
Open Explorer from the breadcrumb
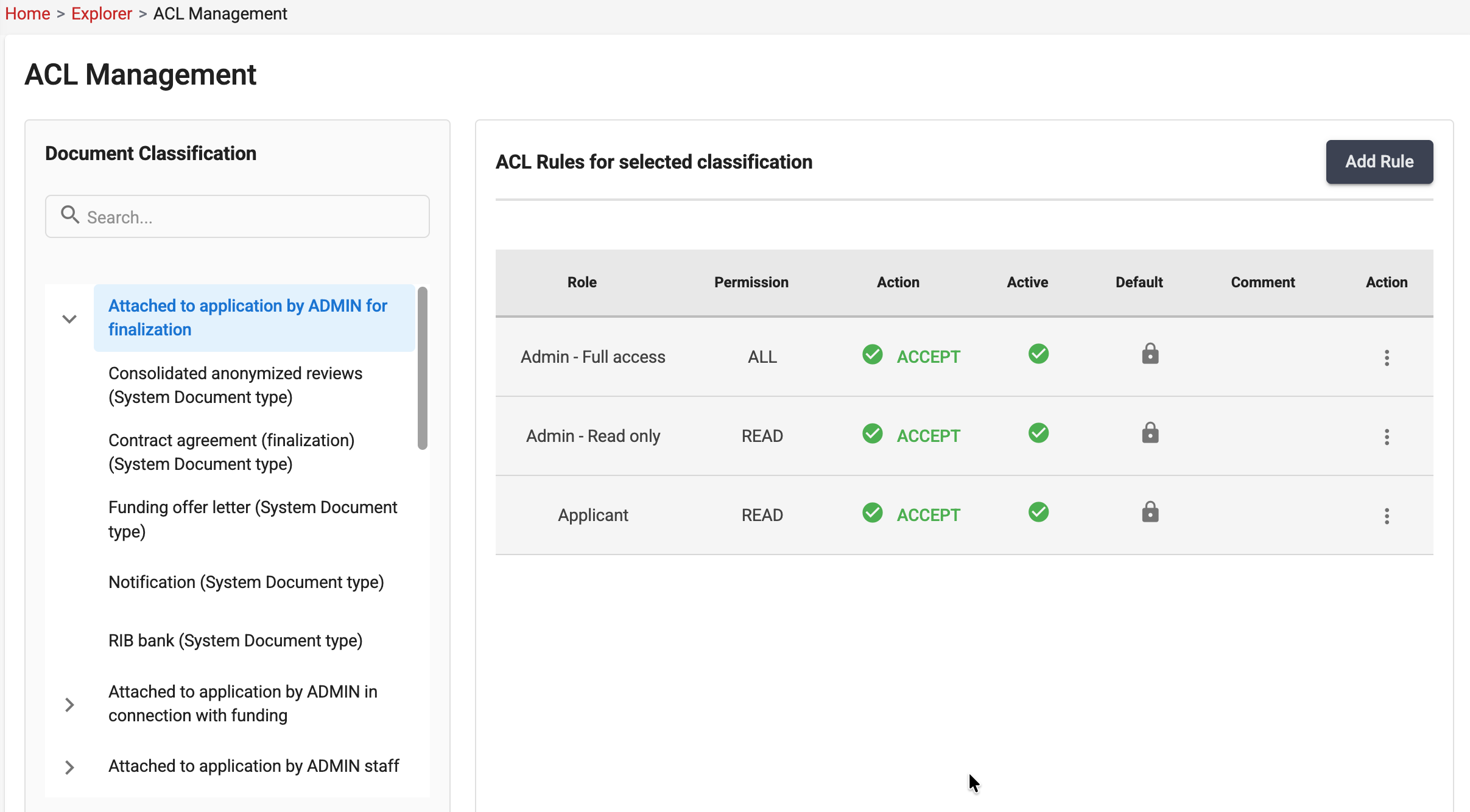click(102, 13)
